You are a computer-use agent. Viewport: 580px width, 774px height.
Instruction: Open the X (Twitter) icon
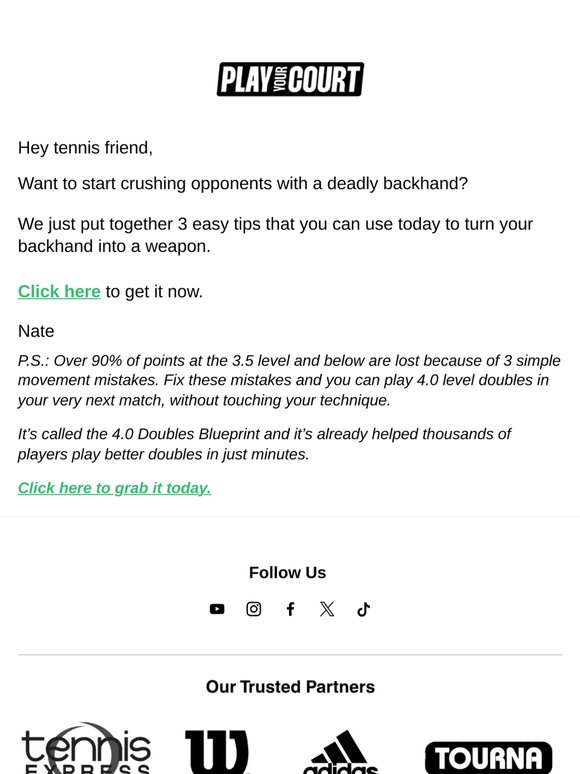327,609
